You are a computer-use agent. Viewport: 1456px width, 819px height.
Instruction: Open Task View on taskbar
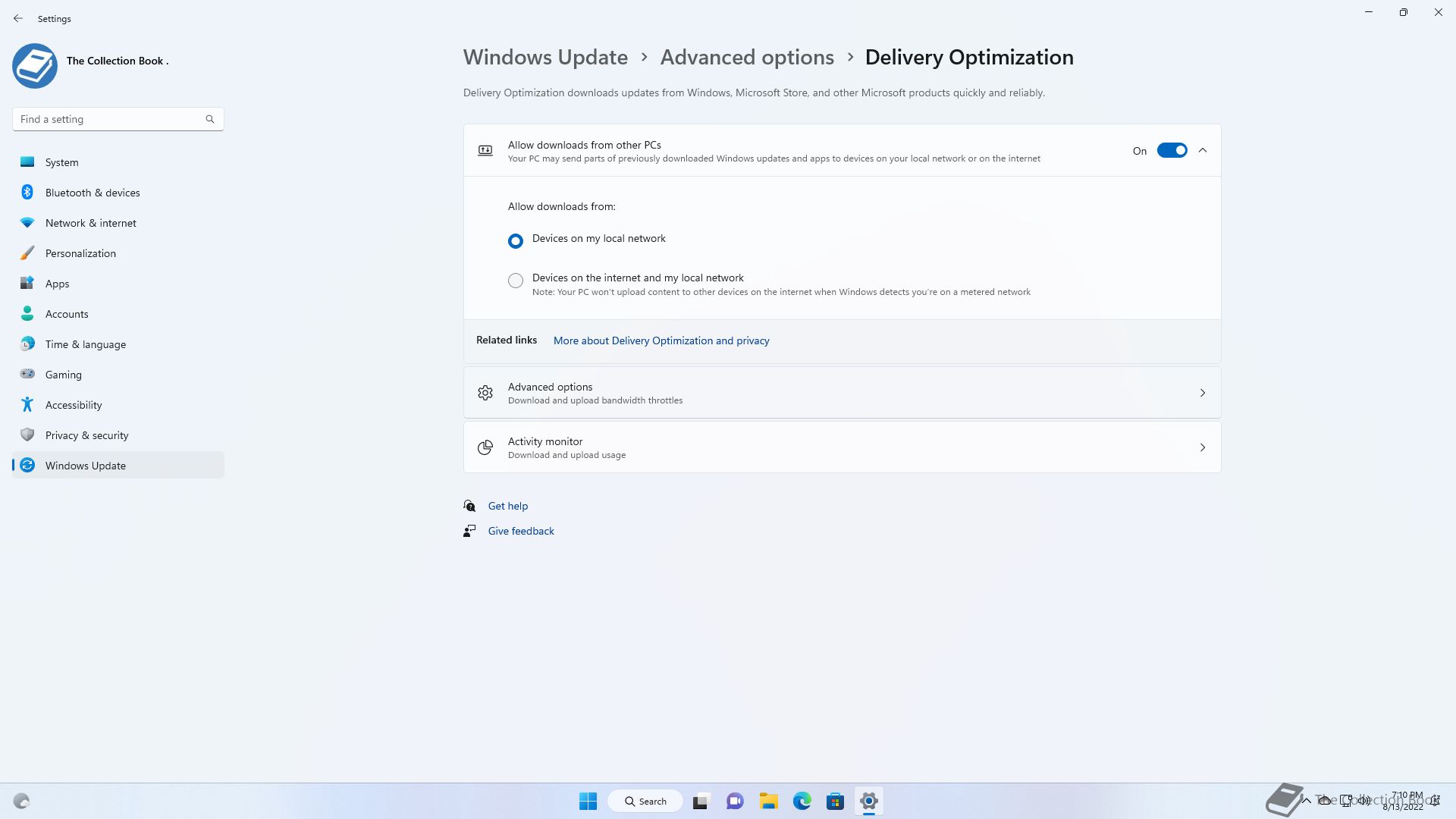click(x=701, y=801)
